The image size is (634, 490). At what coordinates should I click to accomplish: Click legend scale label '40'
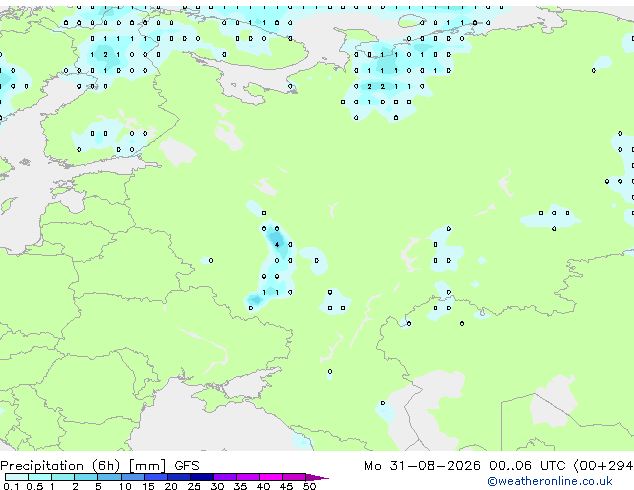[x=263, y=486]
